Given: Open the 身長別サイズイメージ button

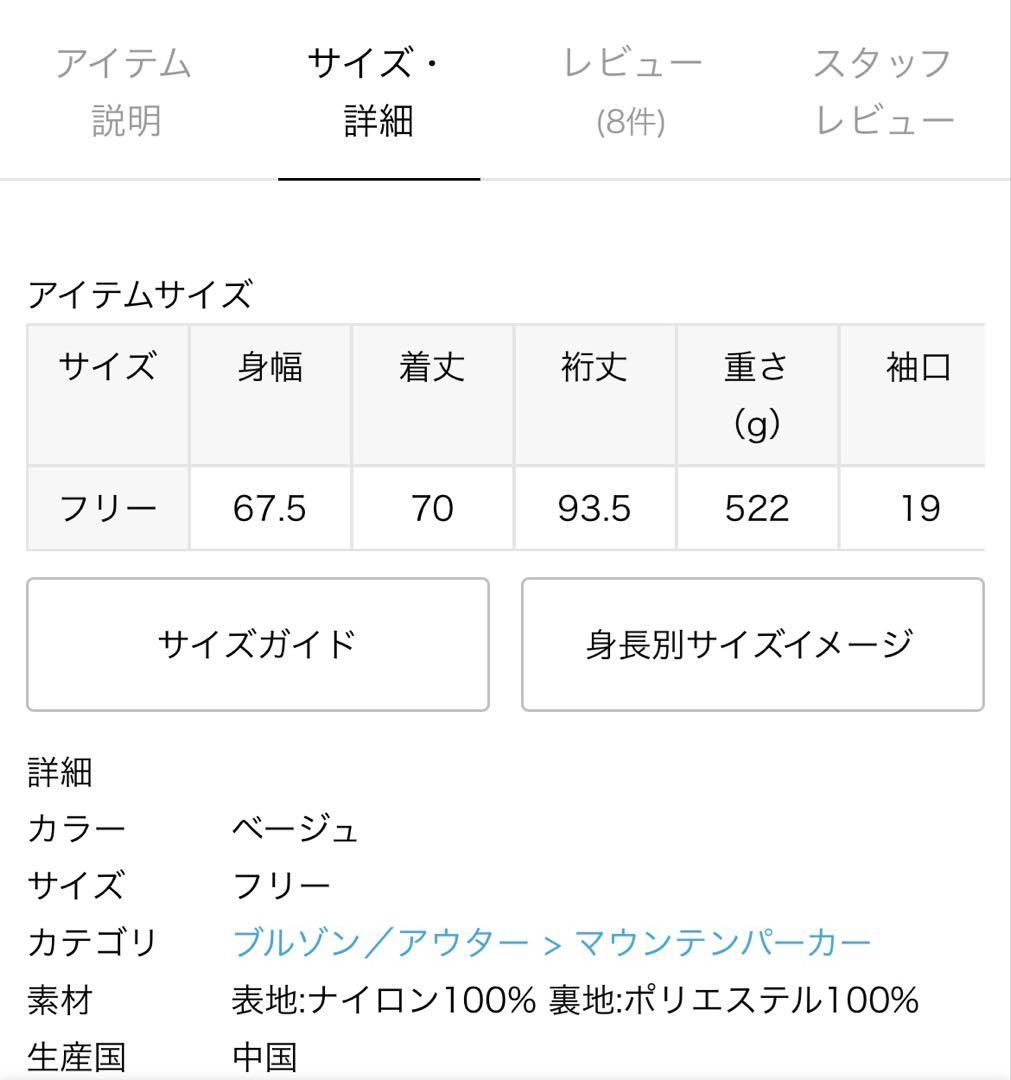Looking at the screenshot, I should pyautogui.click(x=753, y=645).
